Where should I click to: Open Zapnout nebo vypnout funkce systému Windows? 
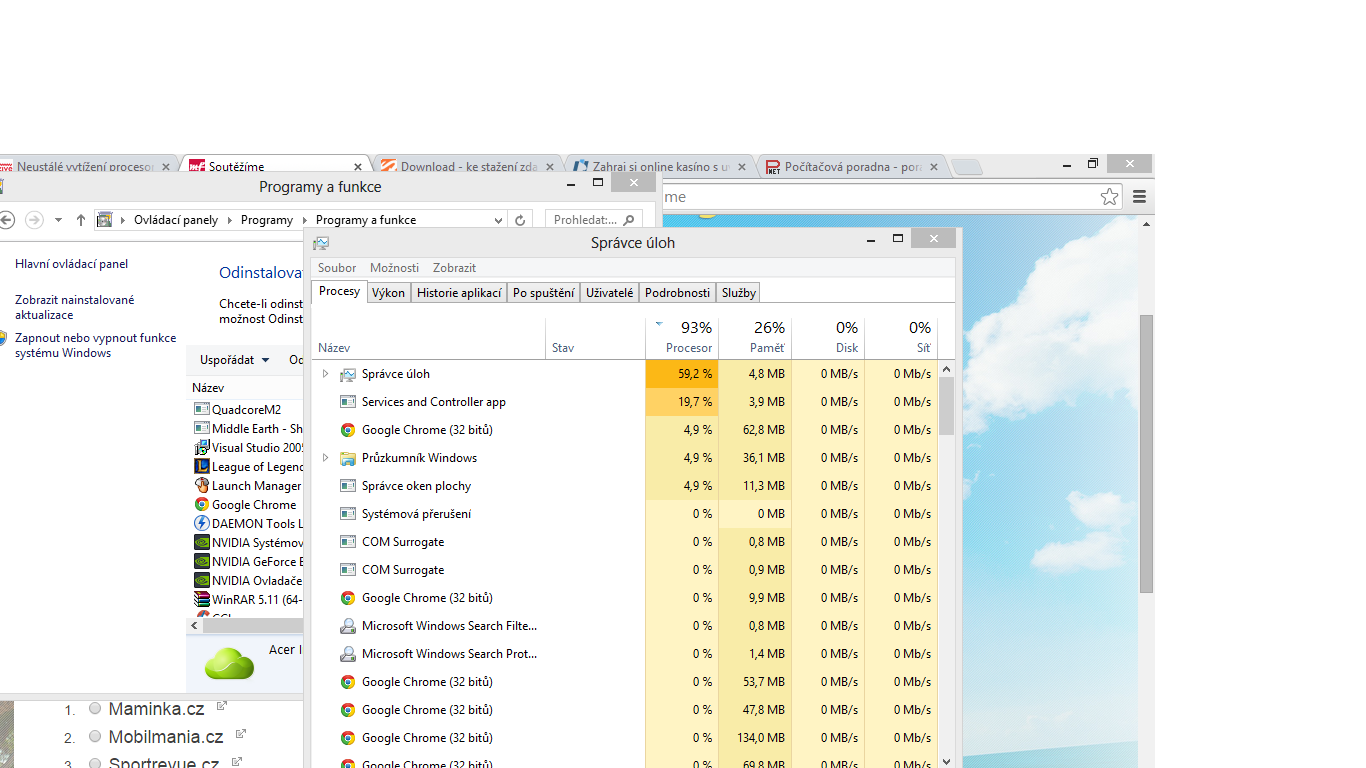(95, 345)
